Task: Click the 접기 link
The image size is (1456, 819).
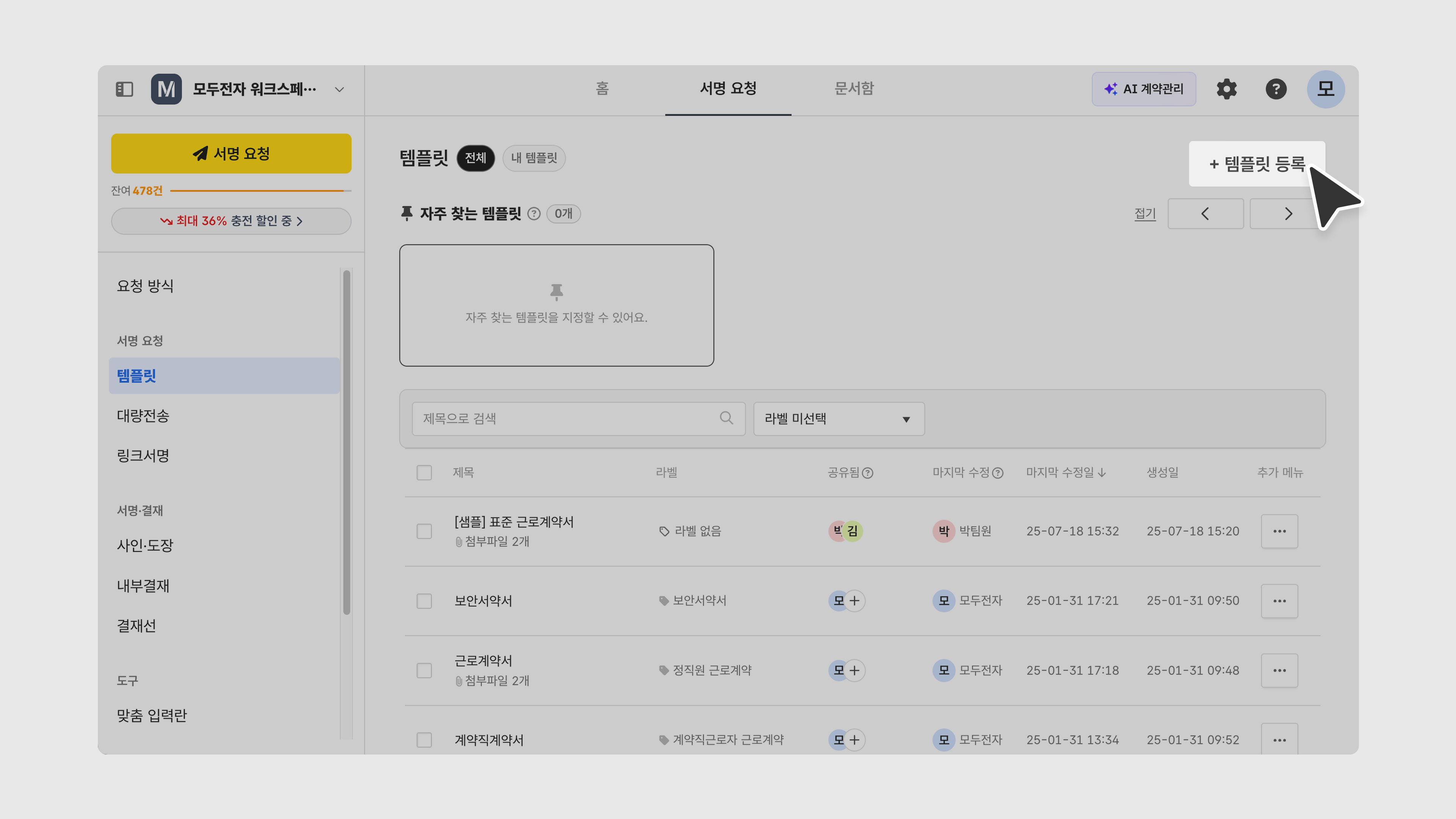Action: pos(1145,213)
